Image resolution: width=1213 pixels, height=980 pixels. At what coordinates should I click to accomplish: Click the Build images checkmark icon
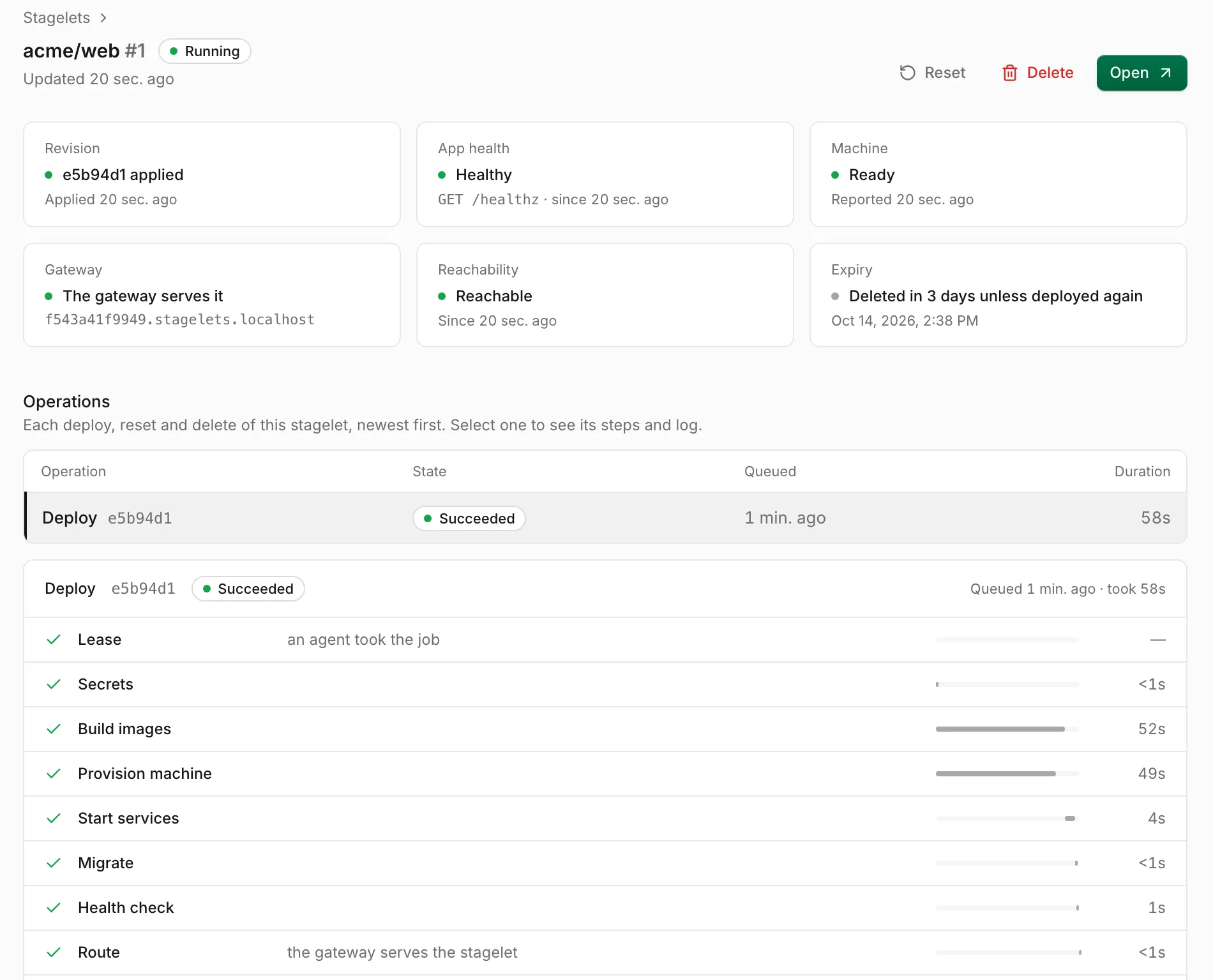click(54, 729)
